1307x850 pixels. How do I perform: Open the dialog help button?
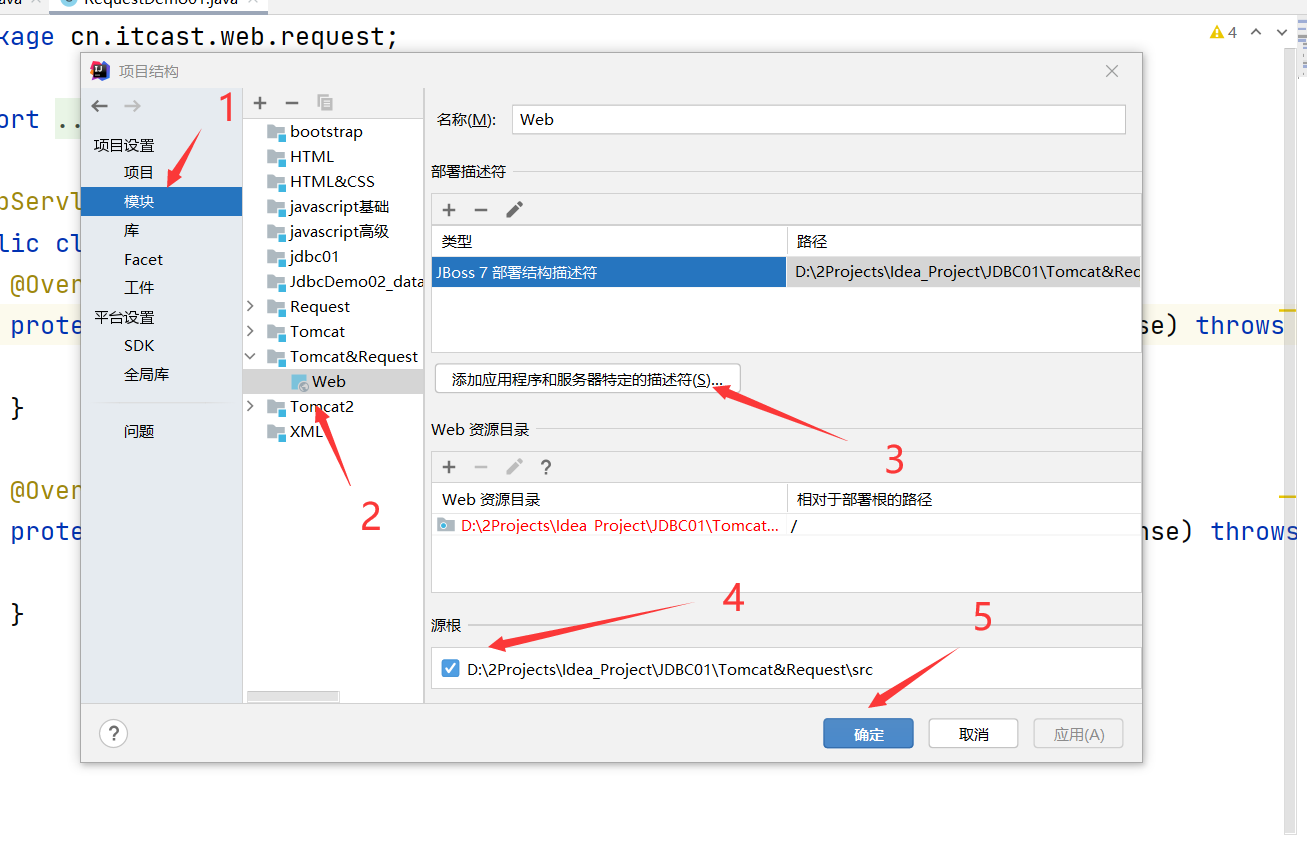114,734
